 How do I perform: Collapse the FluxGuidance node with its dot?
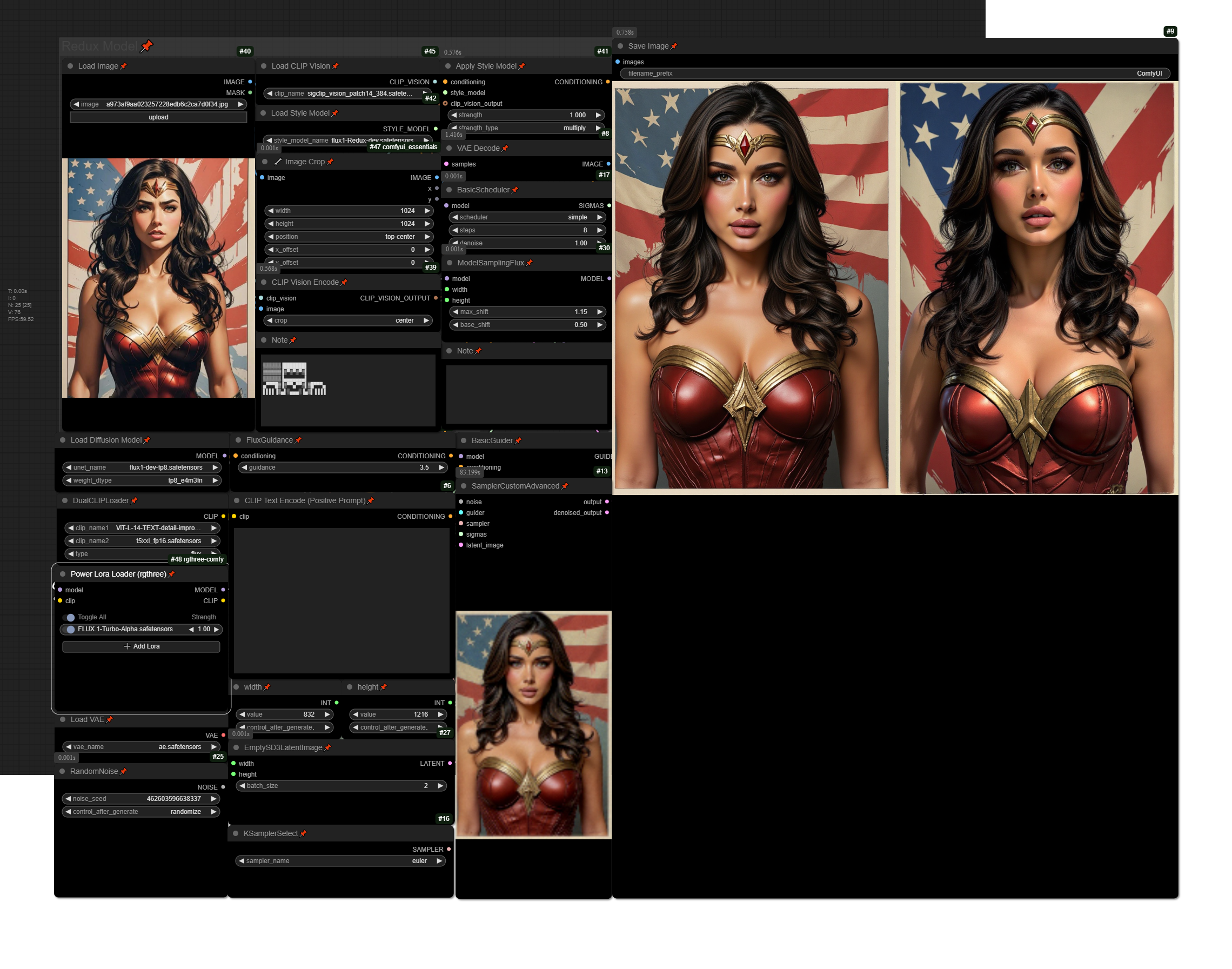(238, 440)
